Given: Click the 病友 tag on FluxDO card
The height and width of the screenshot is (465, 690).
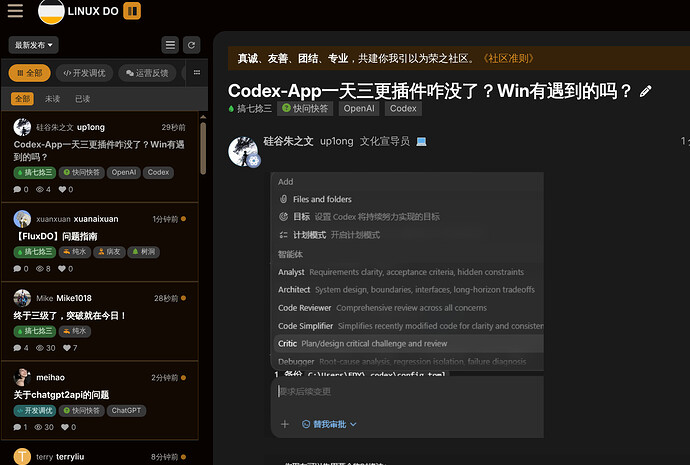Looking at the screenshot, I should (x=109, y=252).
